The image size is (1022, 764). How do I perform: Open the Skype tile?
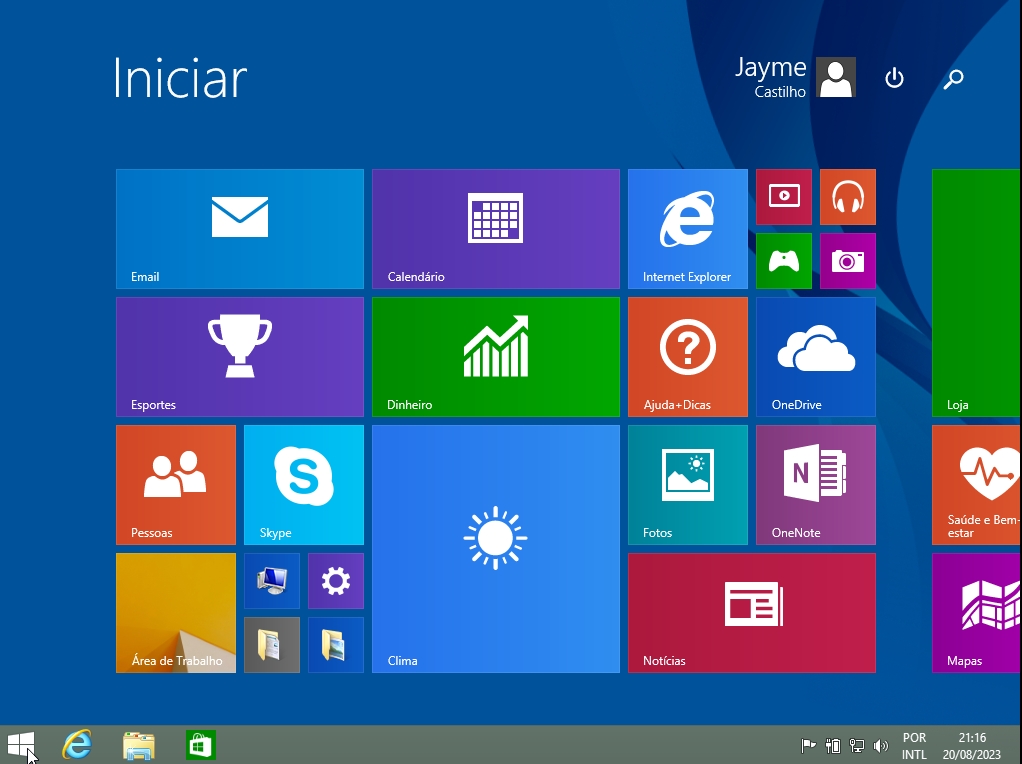click(x=303, y=484)
